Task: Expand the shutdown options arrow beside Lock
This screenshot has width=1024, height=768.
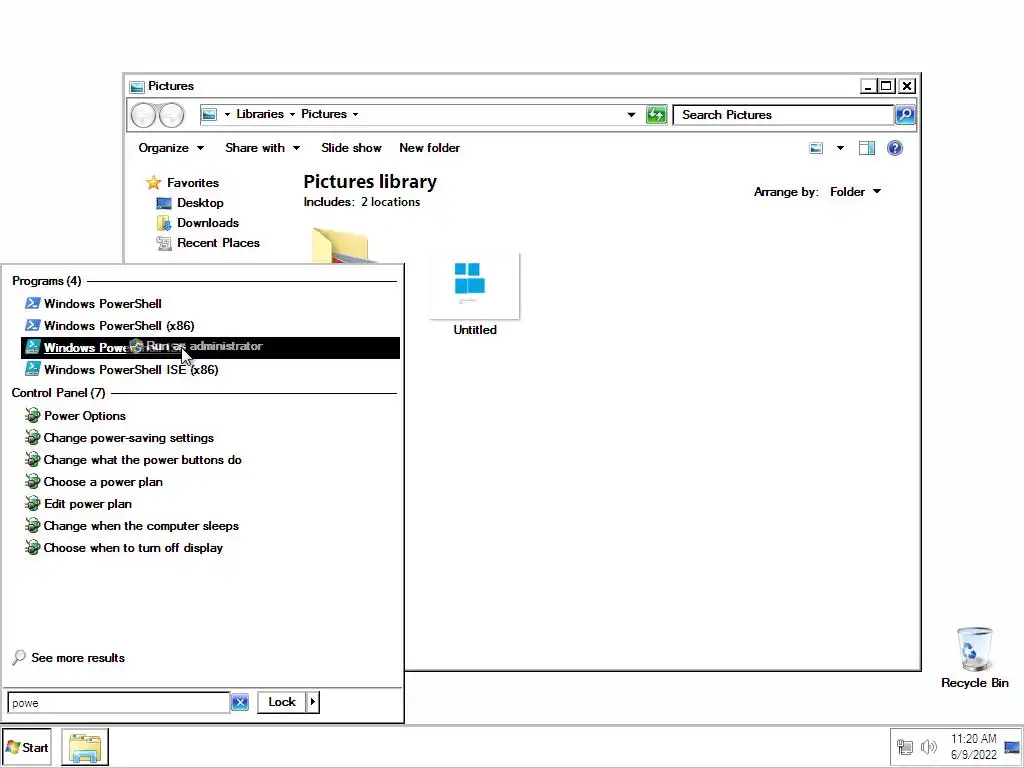Action: 313,702
